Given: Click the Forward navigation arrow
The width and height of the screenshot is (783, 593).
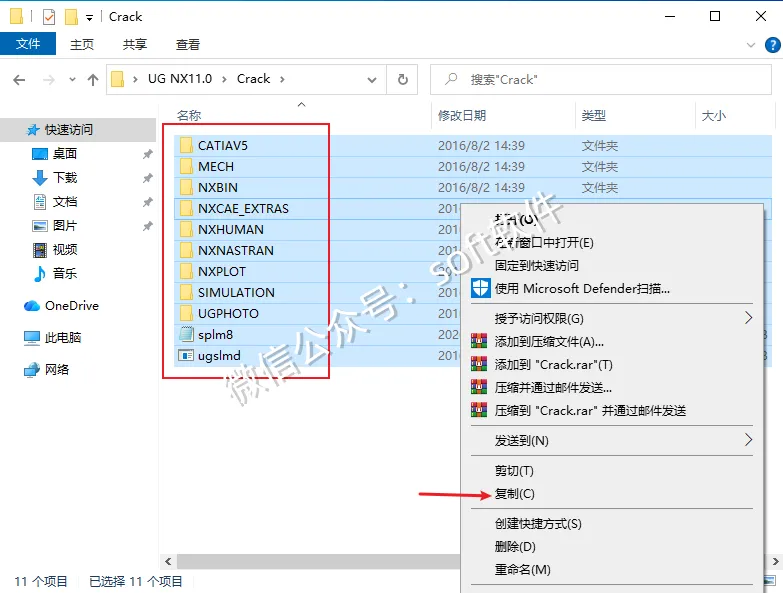Looking at the screenshot, I should click(49, 80).
